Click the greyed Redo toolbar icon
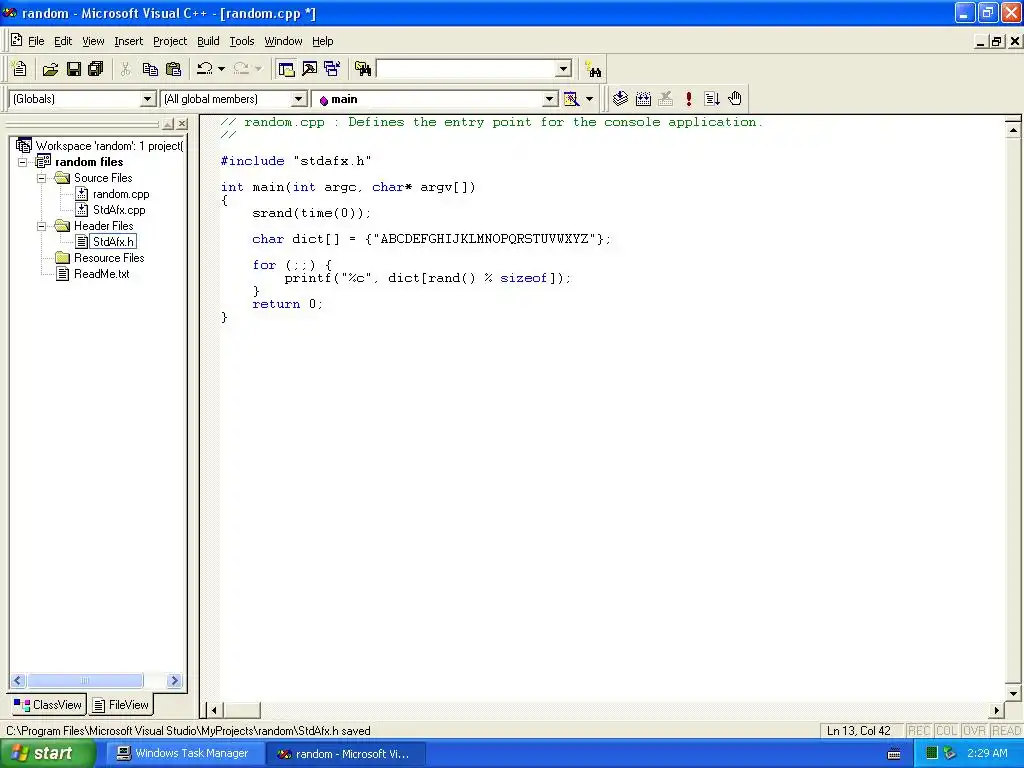The image size is (1024, 768). point(241,69)
